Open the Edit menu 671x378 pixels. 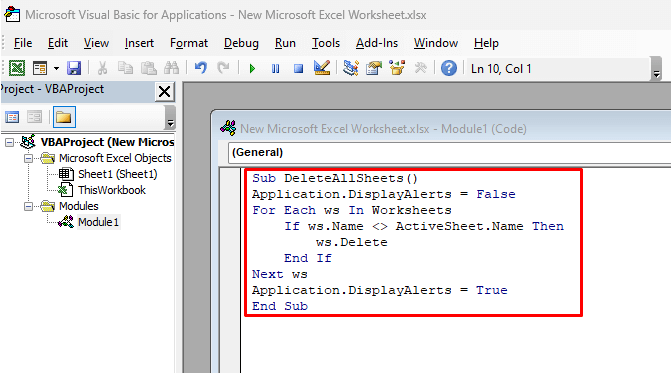tap(58, 43)
